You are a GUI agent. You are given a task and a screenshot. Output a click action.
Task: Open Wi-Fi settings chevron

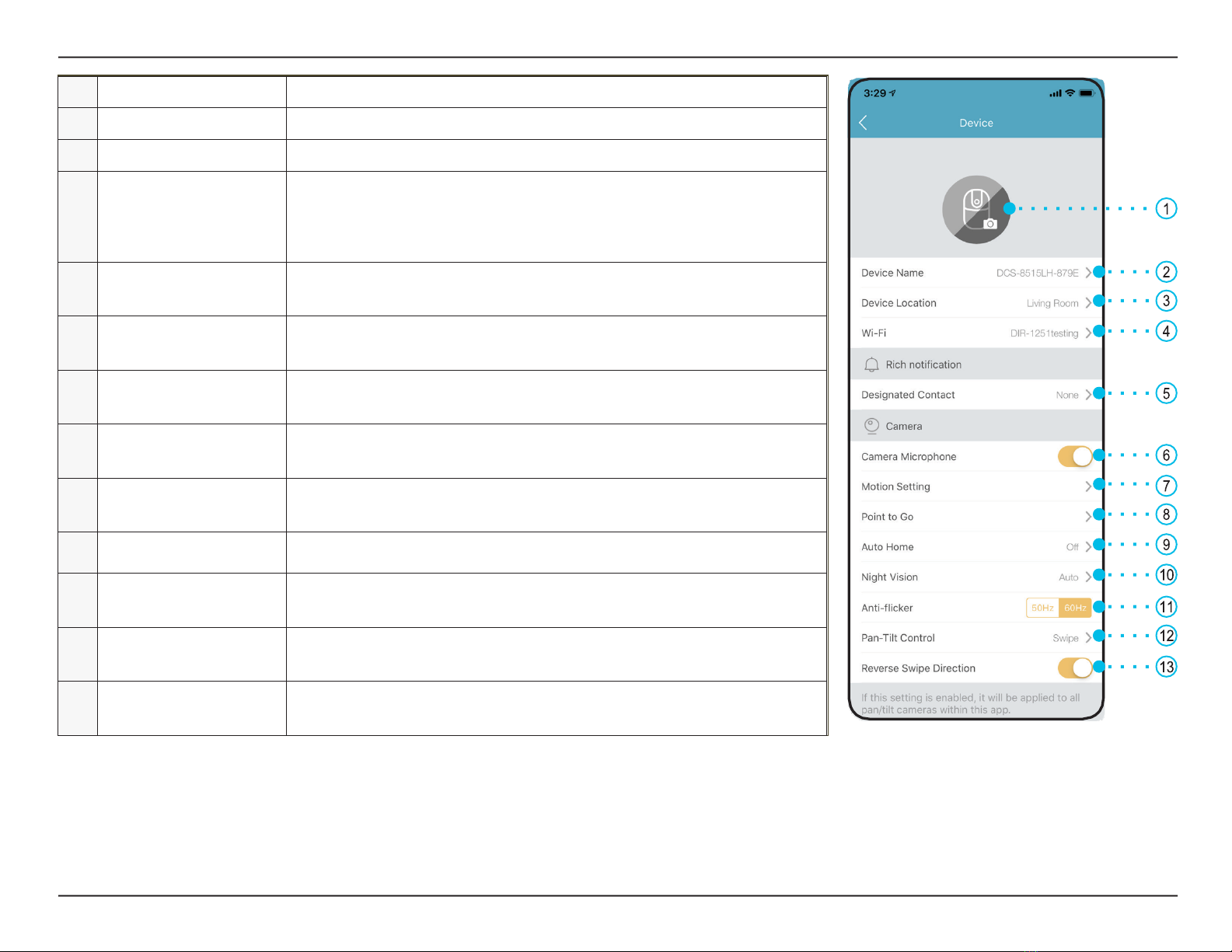[x=1088, y=333]
